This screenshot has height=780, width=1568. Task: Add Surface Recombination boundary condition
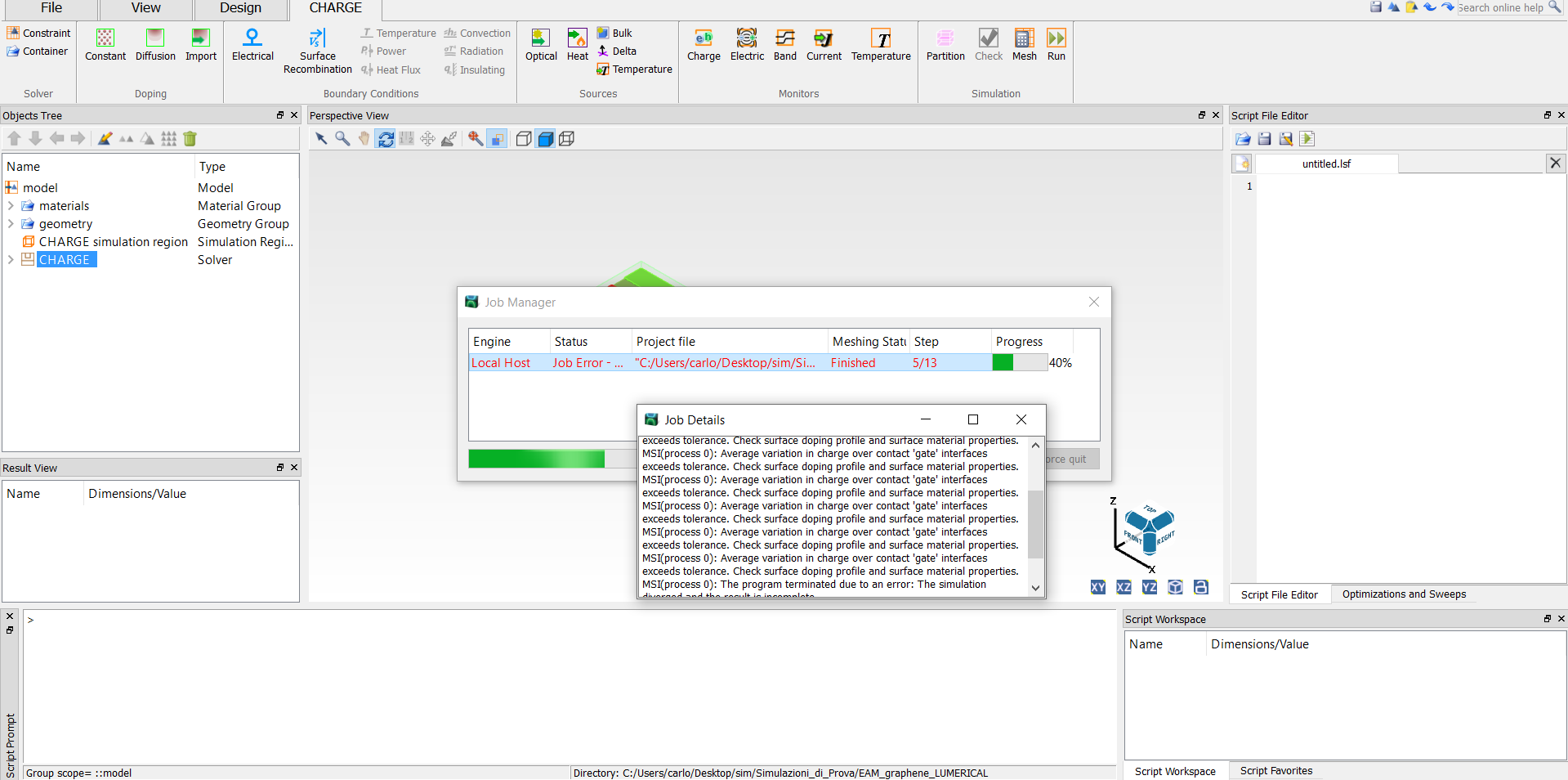318,51
